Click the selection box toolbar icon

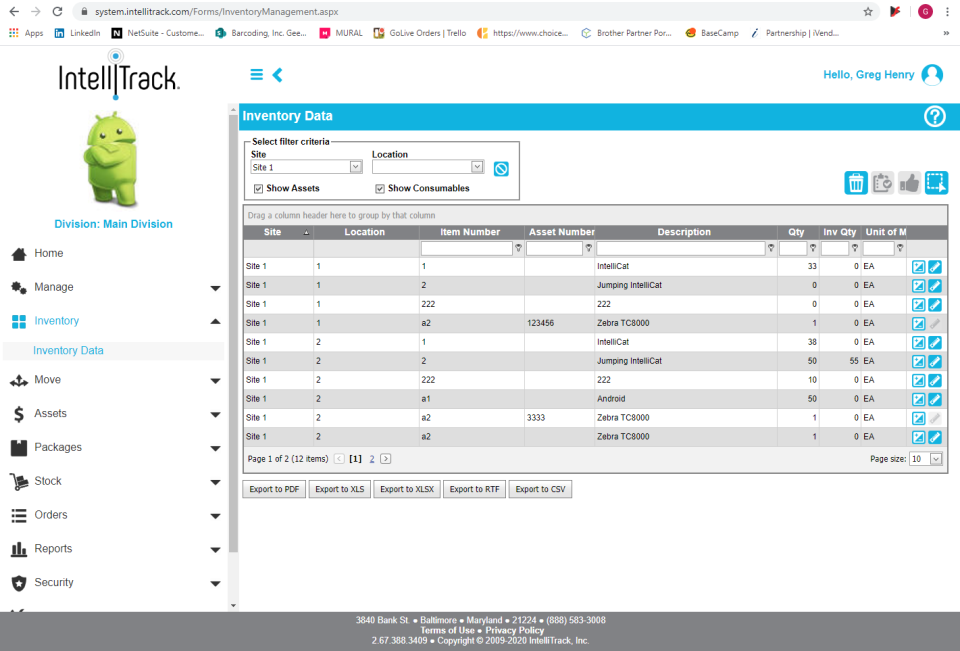click(x=936, y=183)
